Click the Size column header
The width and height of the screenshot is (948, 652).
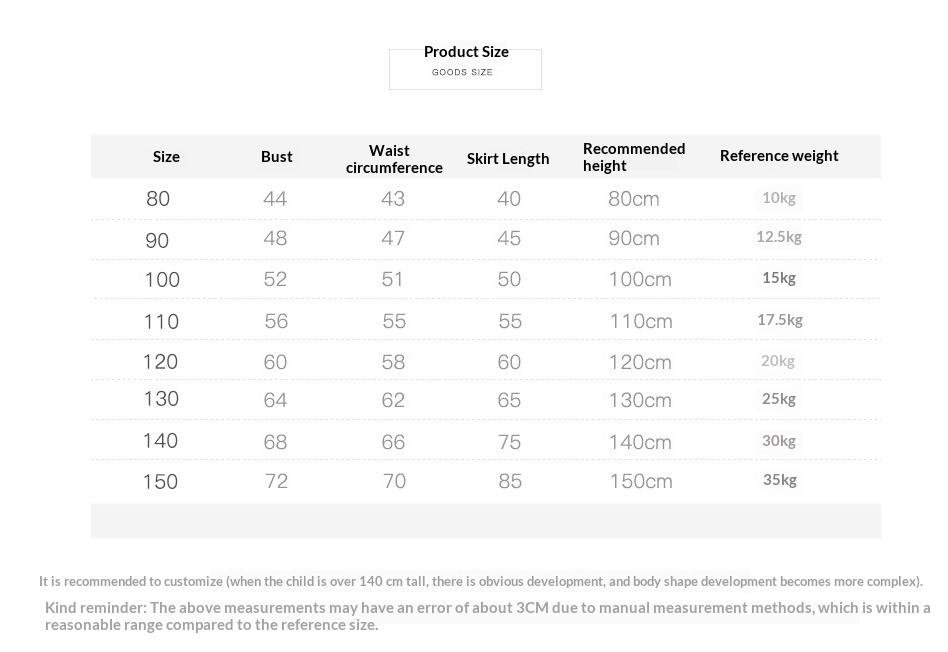point(166,157)
